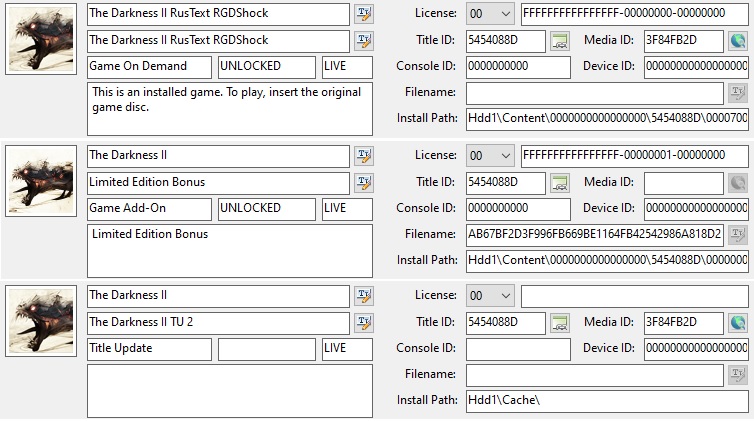The width and height of the screenshot is (754, 421).
Task: Click Filename edit icon in Game On Demand entry
Action: 738,93
